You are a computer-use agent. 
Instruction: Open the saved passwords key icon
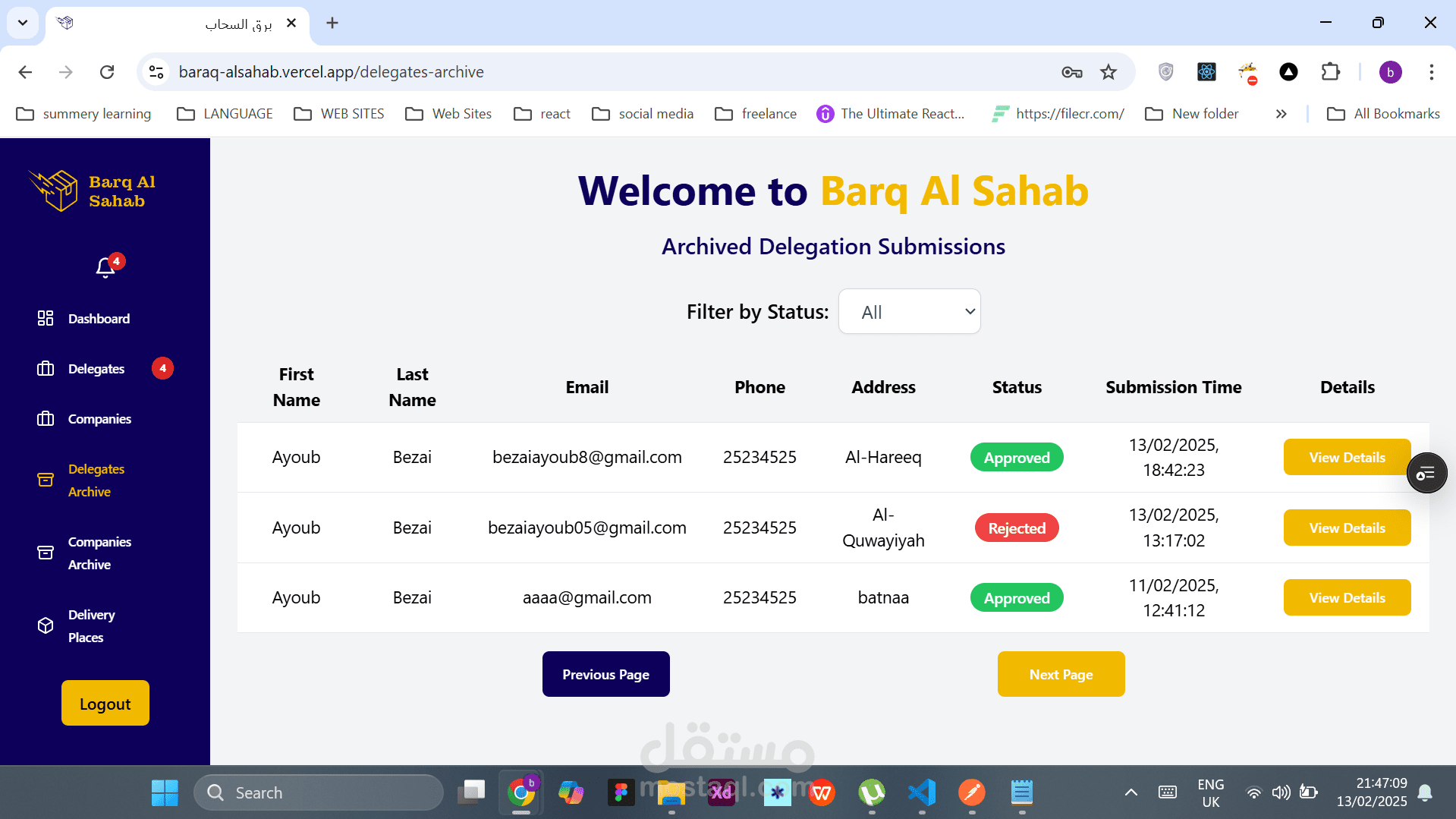(1071, 72)
